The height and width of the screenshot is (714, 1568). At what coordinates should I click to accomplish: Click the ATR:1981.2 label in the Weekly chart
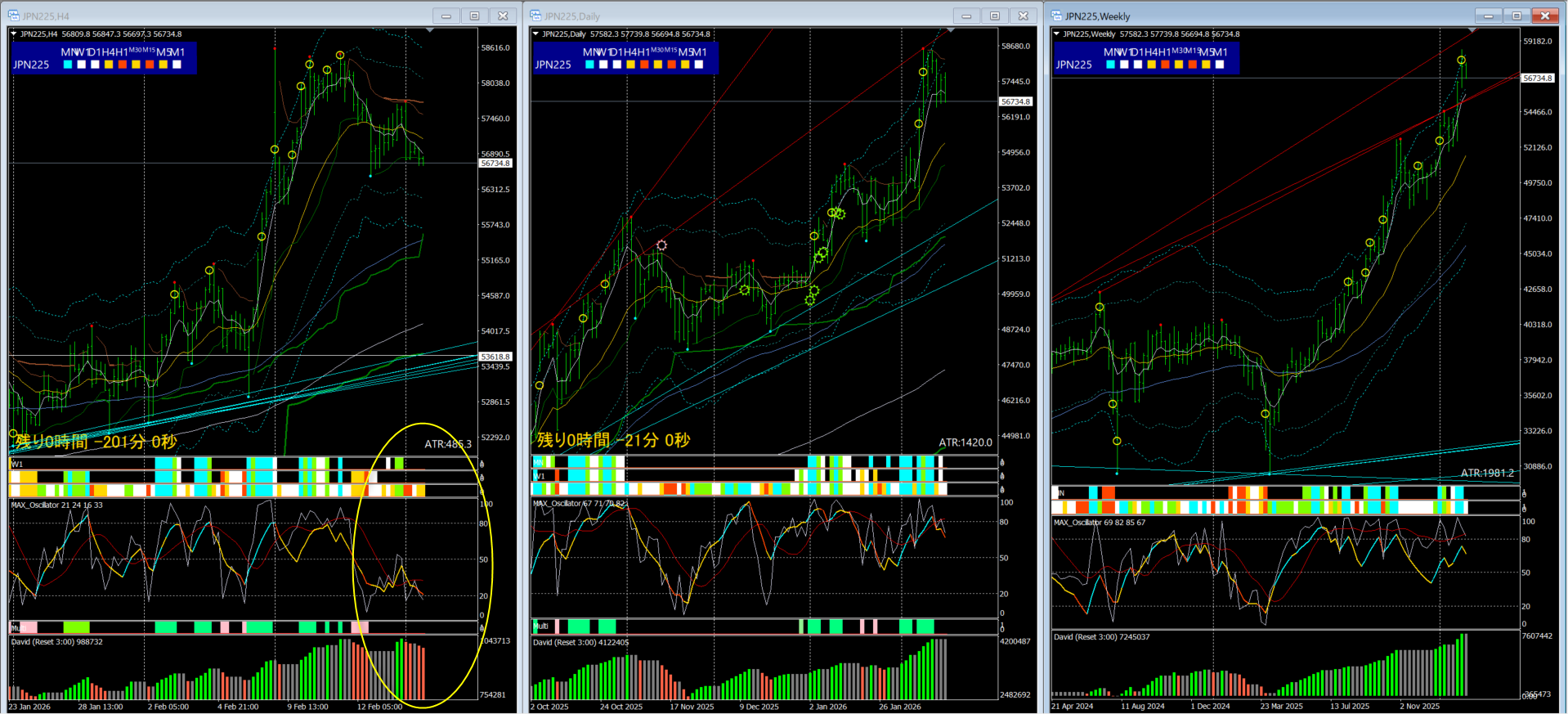1487,473
